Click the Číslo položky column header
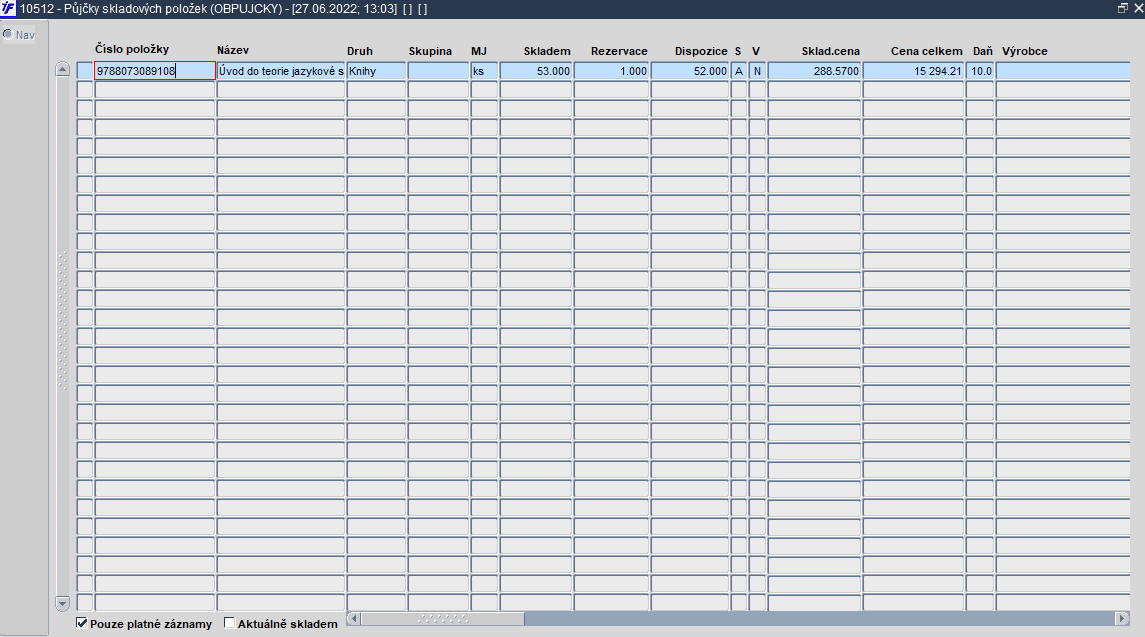This screenshot has width=1145, height=637. (x=132, y=49)
